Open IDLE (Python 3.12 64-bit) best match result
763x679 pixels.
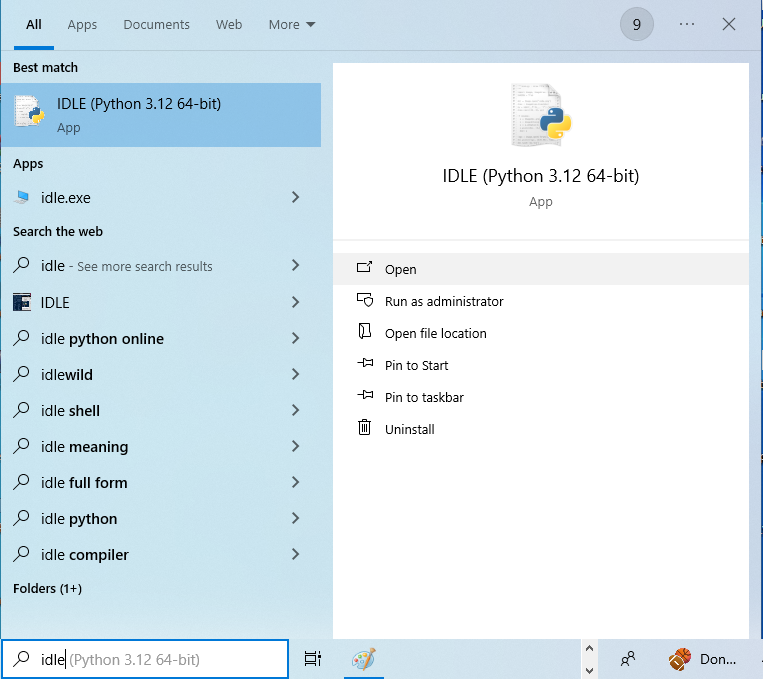161,115
